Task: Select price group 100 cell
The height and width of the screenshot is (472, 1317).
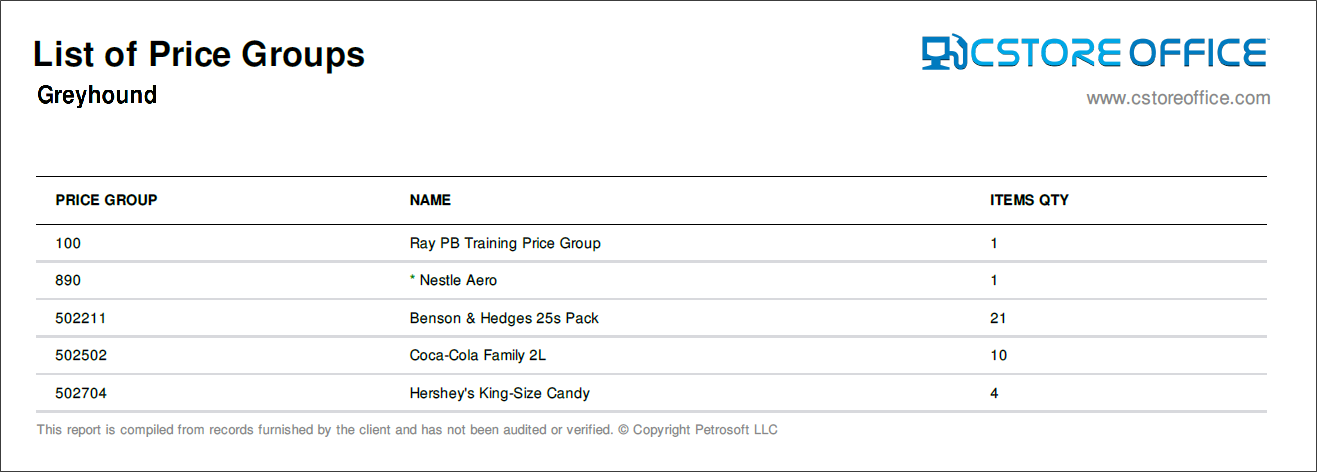Action: [68, 243]
